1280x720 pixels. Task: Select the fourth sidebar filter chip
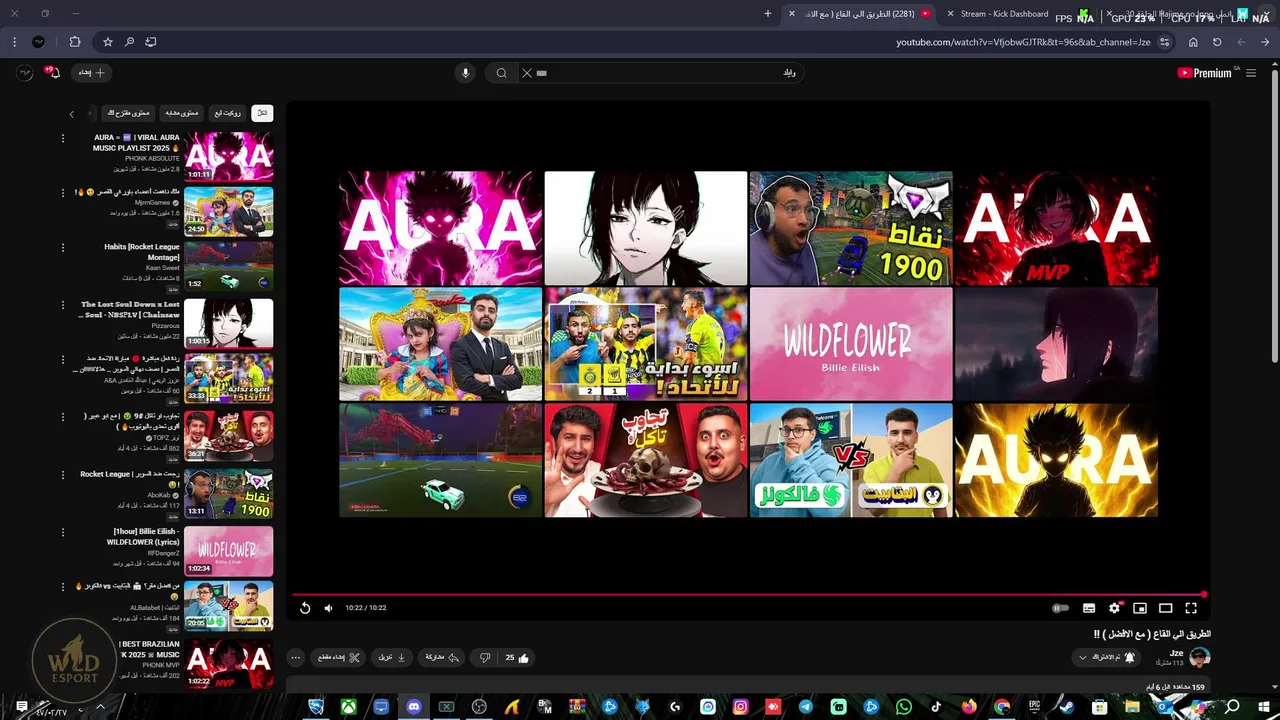[x=129, y=113]
